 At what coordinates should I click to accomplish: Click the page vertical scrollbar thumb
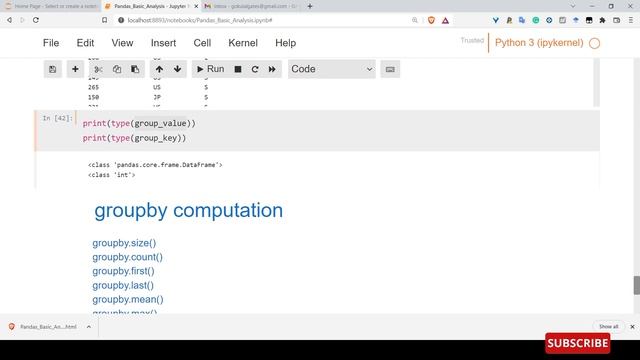click(x=636, y=285)
